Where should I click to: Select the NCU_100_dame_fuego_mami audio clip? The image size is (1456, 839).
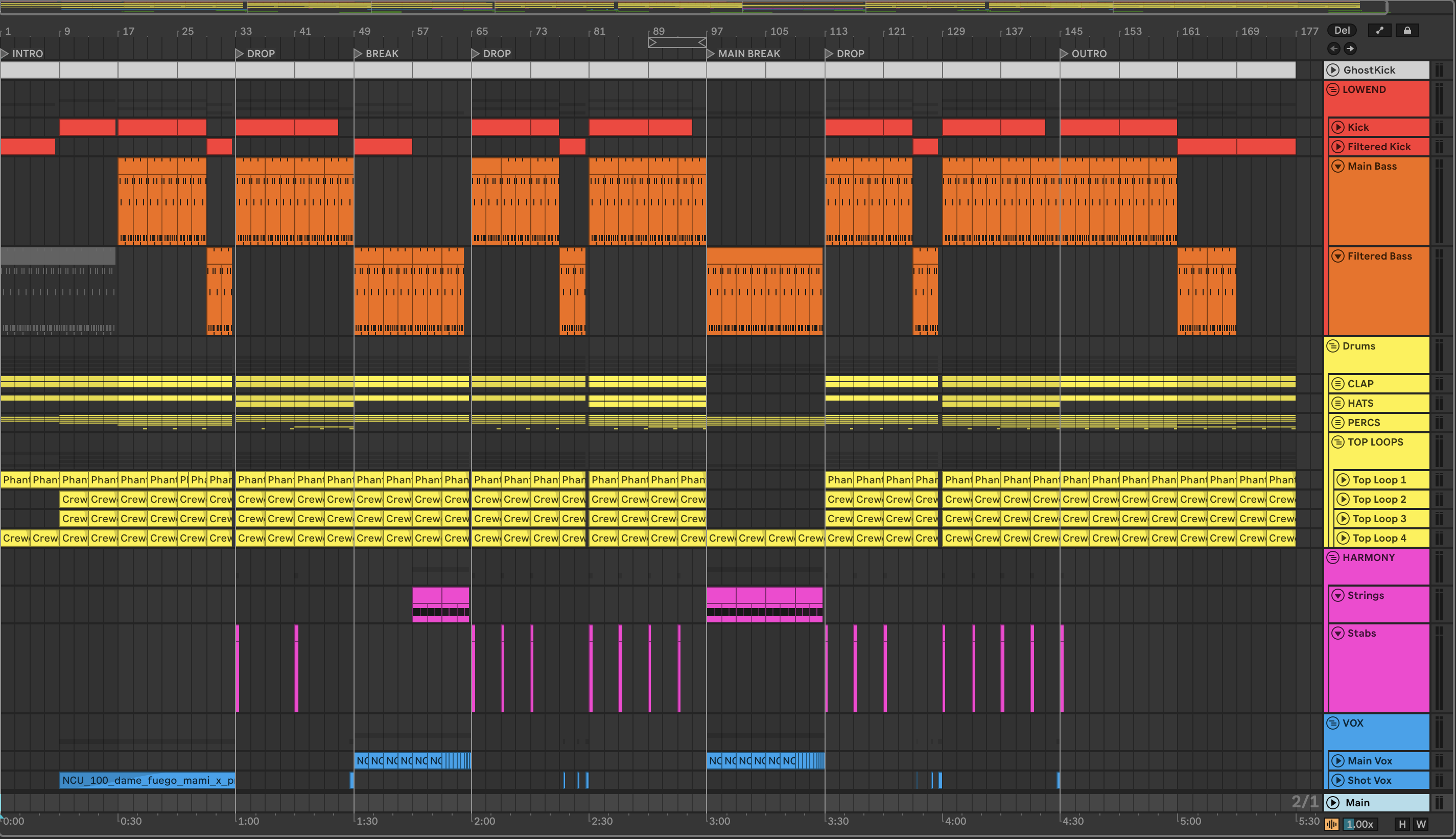tap(148, 780)
